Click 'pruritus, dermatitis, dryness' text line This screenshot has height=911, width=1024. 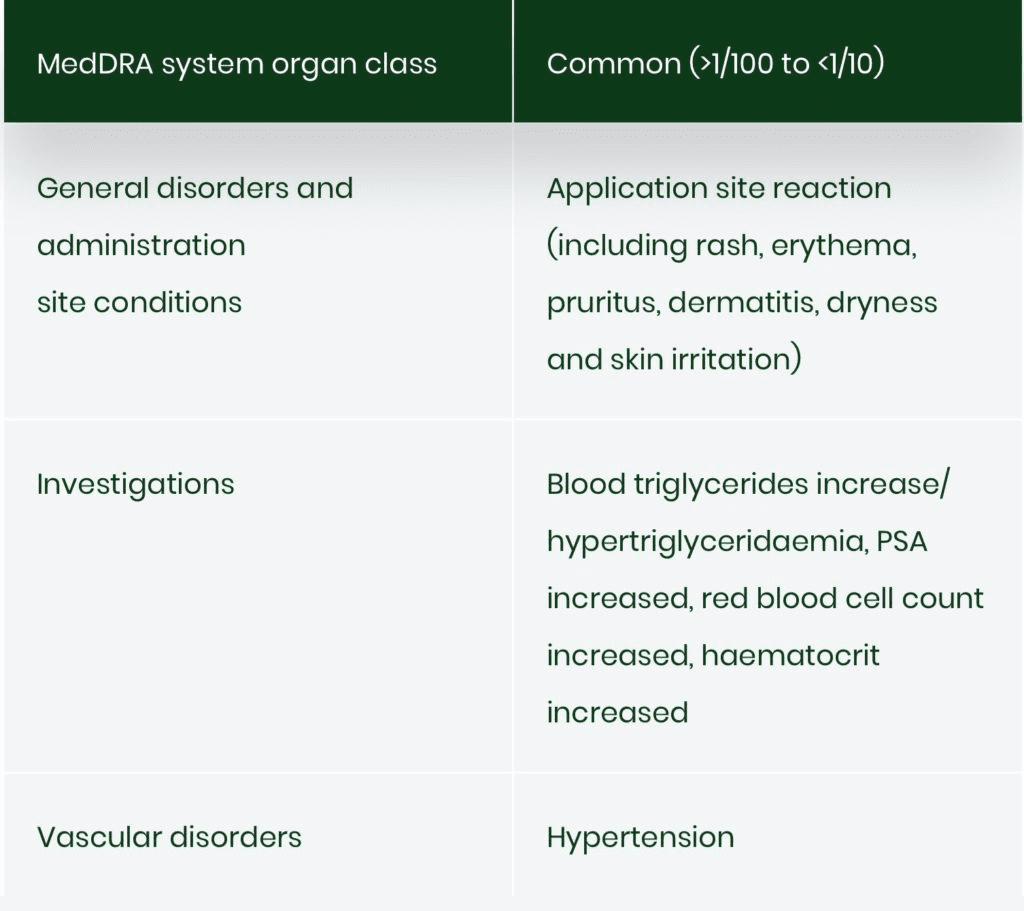(742, 303)
